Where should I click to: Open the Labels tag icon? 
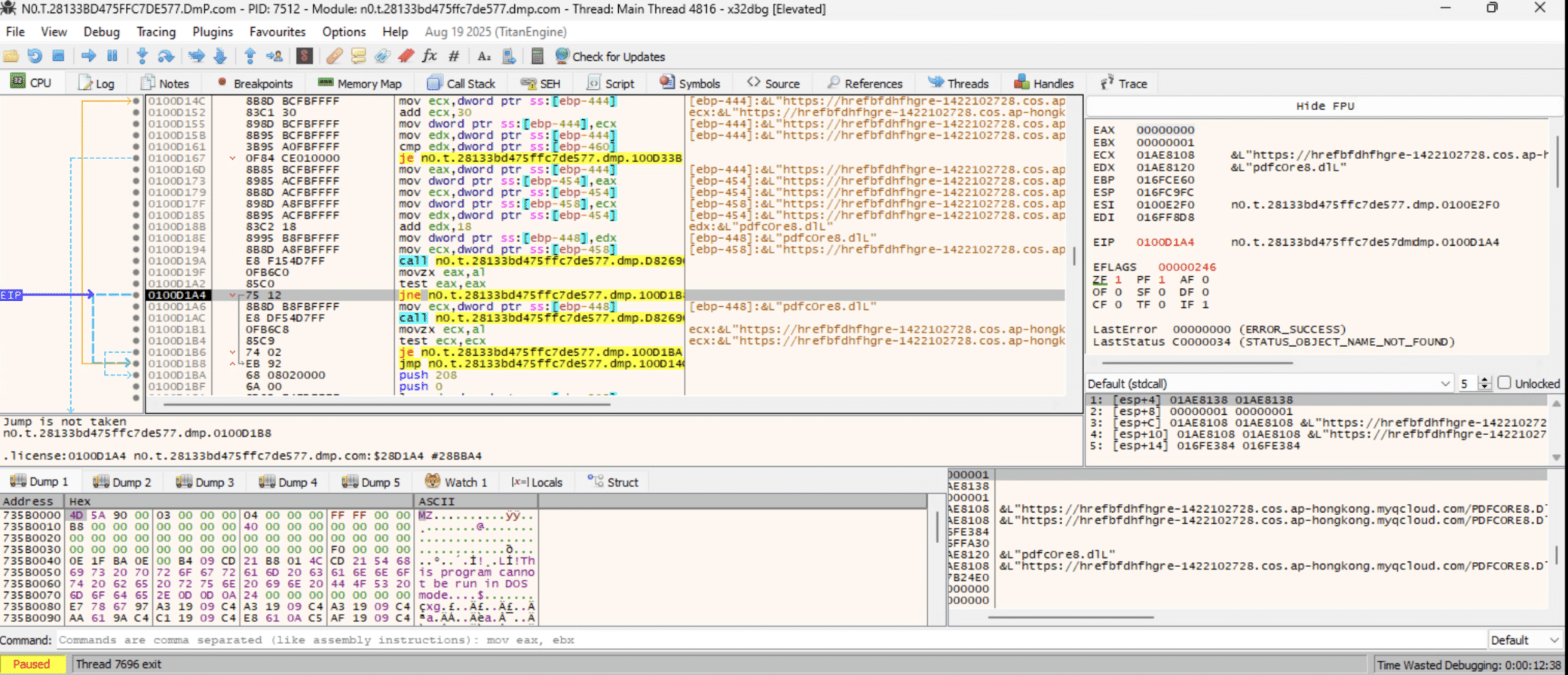382,57
